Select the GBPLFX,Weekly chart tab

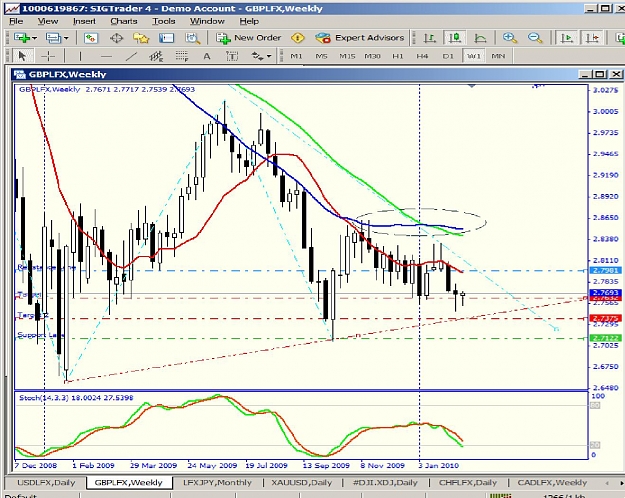tap(128, 482)
